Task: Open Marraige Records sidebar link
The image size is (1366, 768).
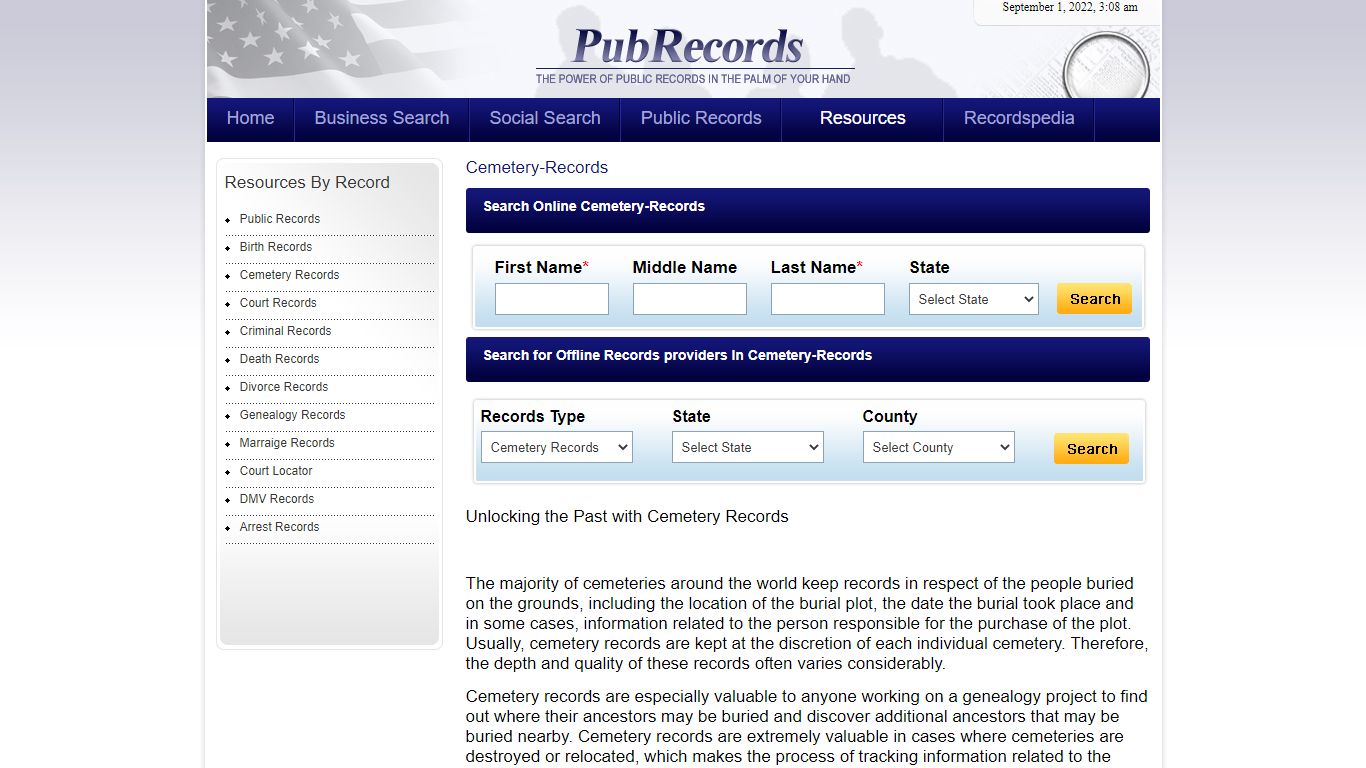Action: coord(287,443)
